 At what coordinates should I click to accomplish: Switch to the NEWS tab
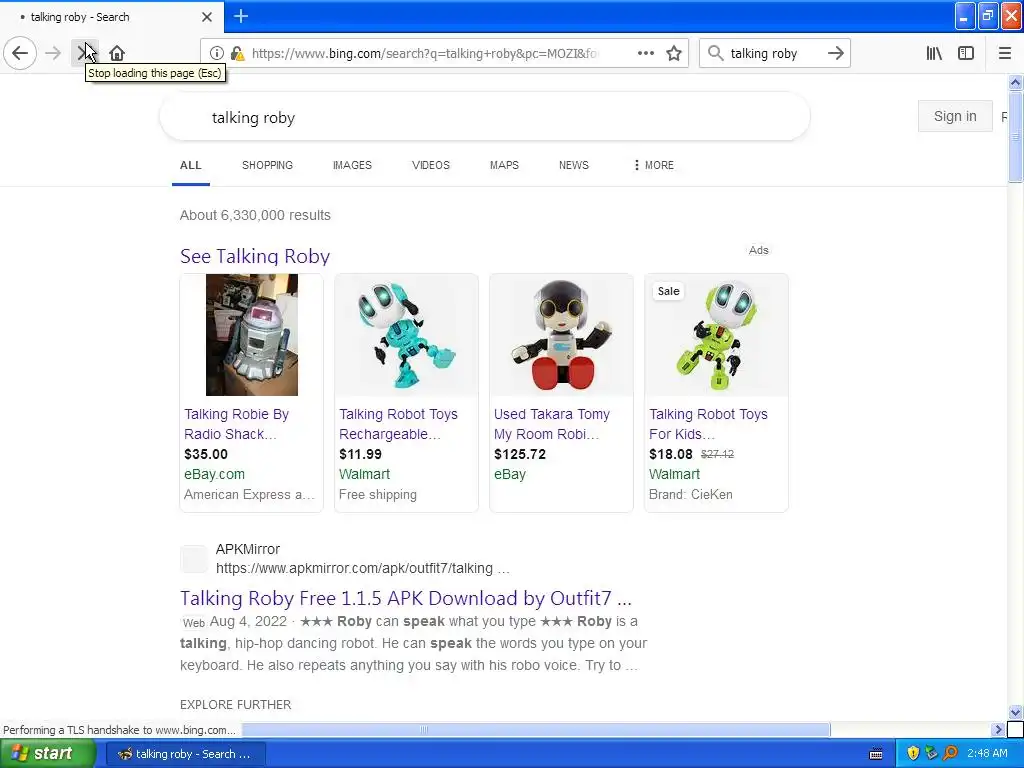click(x=573, y=165)
